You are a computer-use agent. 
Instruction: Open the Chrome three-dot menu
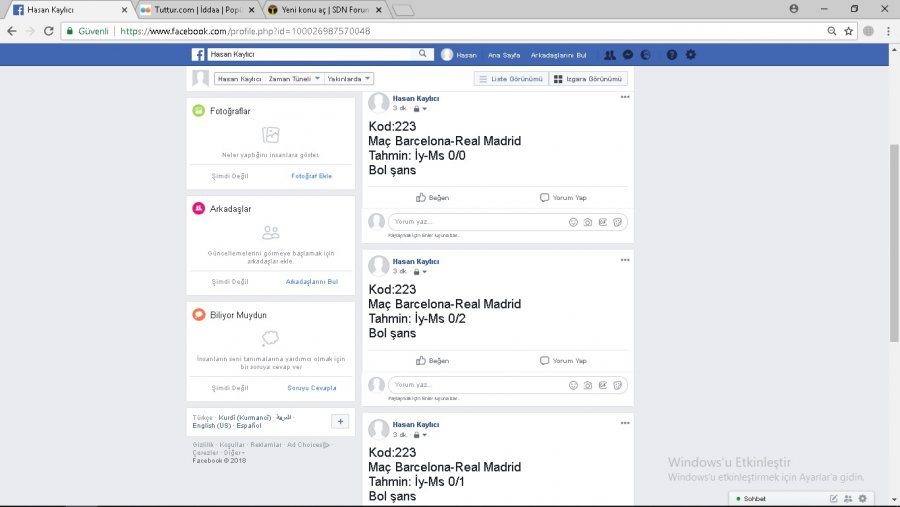coord(888,31)
